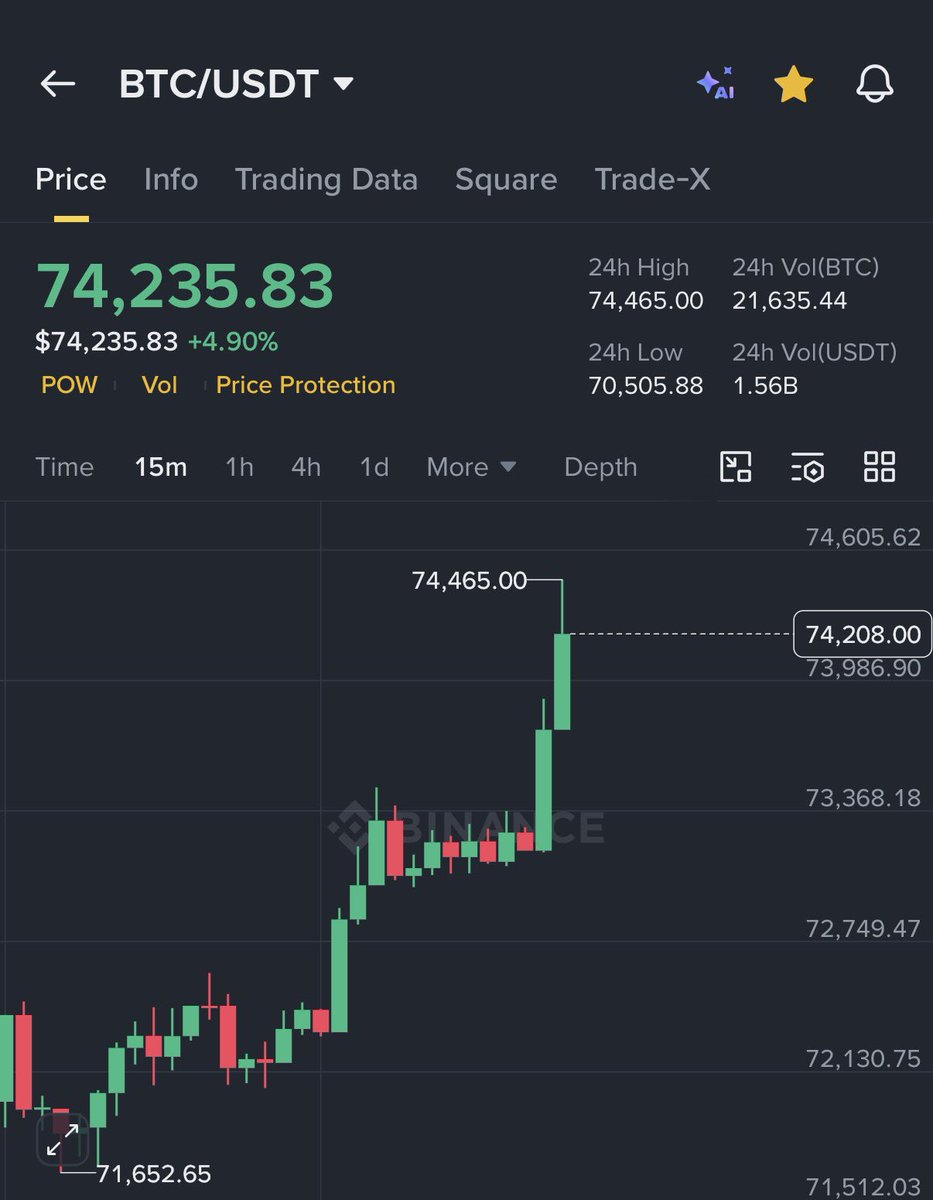Open the chart drawing tools icon
Image resolution: width=933 pixels, height=1200 pixels.
[736, 467]
